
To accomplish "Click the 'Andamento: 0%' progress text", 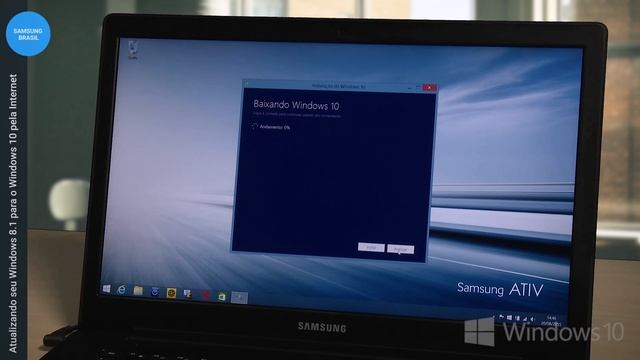I will (x=275, y=127).
